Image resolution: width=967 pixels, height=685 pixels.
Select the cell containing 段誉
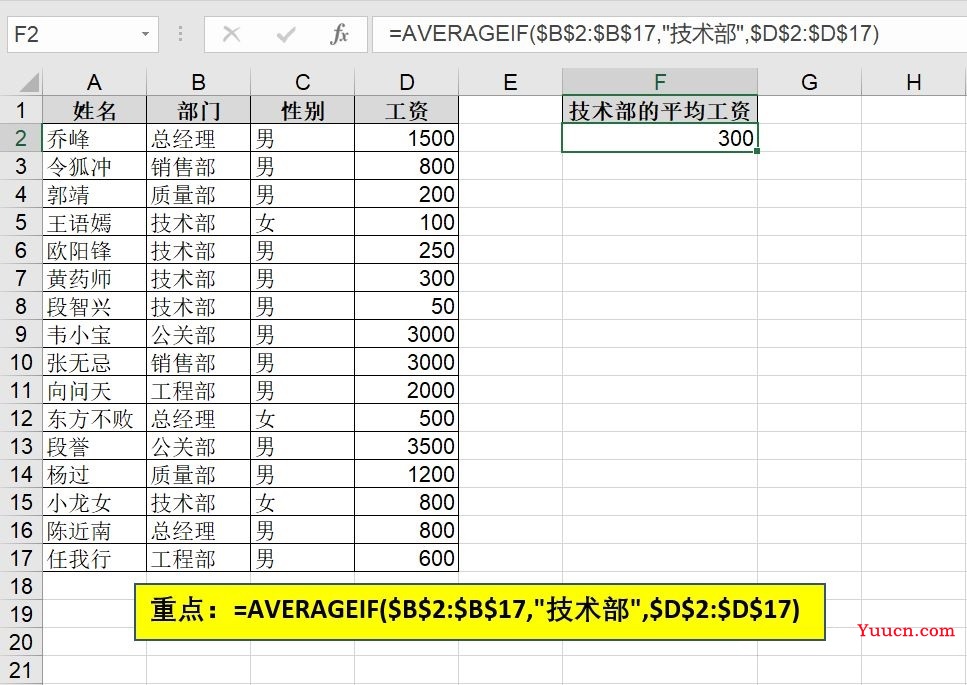(94, 446)
